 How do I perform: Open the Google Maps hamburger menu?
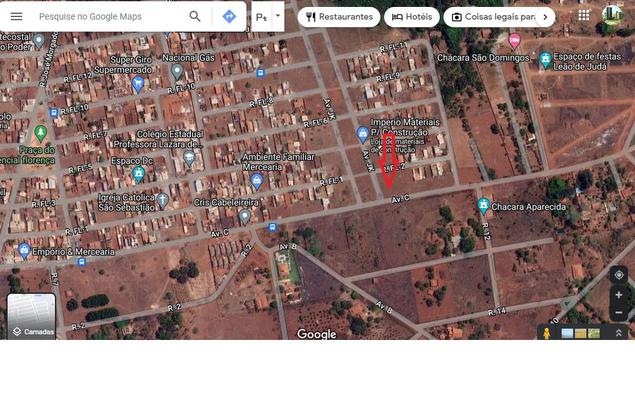pos(16,17)
